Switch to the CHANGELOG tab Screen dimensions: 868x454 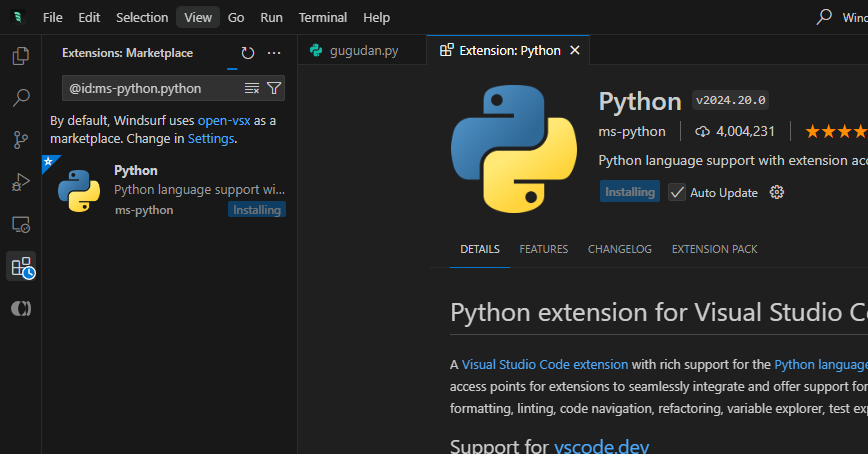[x=620, y=249]
